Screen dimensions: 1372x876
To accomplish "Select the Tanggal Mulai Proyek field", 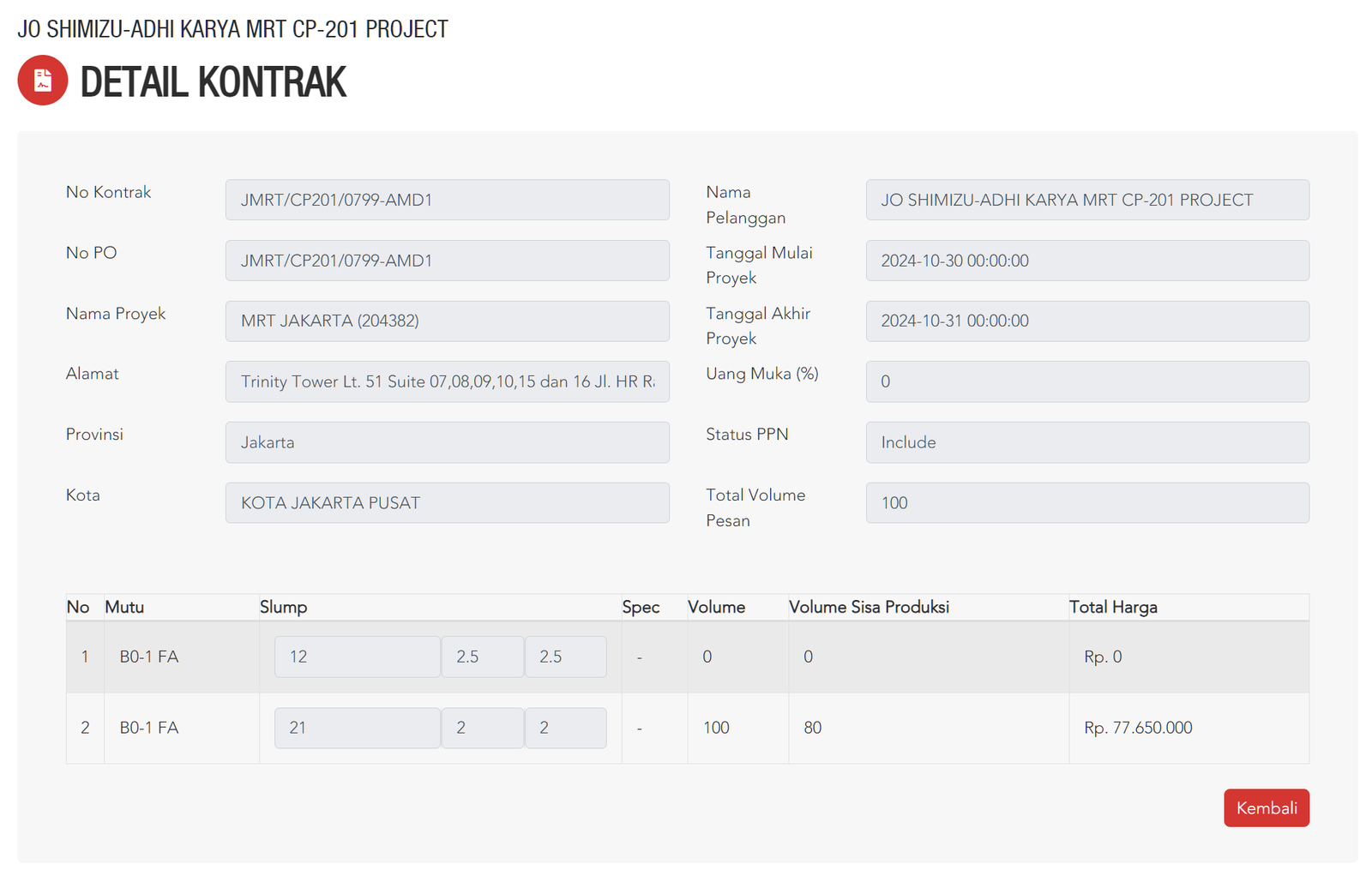I will 1086,261.
